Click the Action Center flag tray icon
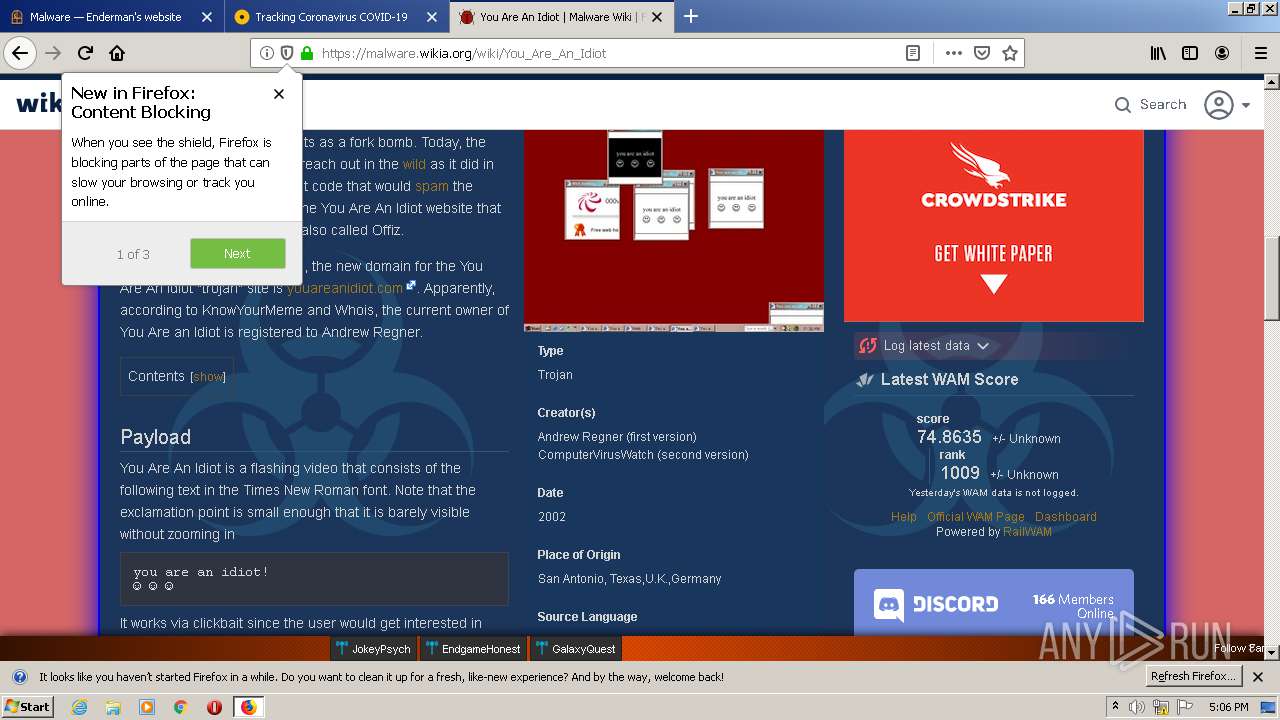 tap(1185, 707)
